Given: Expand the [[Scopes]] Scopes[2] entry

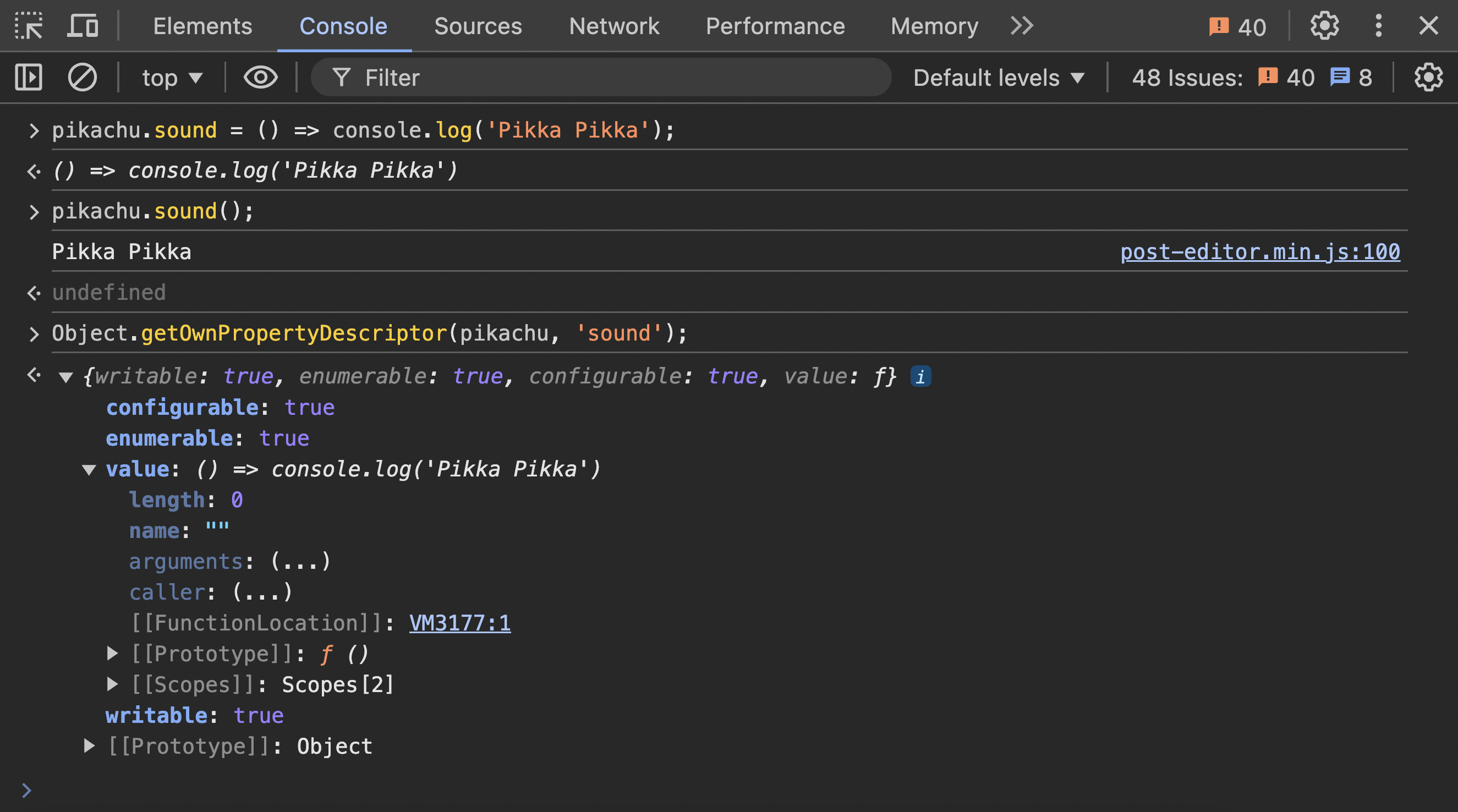Looking at the screenshot, I should tap(112, 685).
